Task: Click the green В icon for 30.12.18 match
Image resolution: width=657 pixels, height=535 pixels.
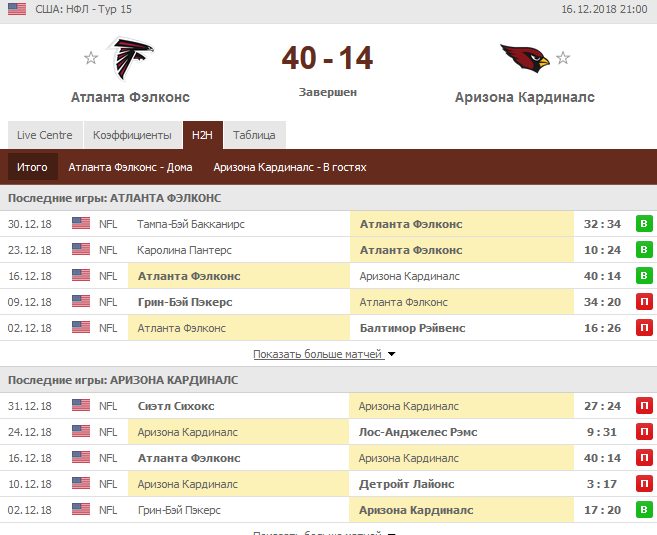Action: (644, 224)
